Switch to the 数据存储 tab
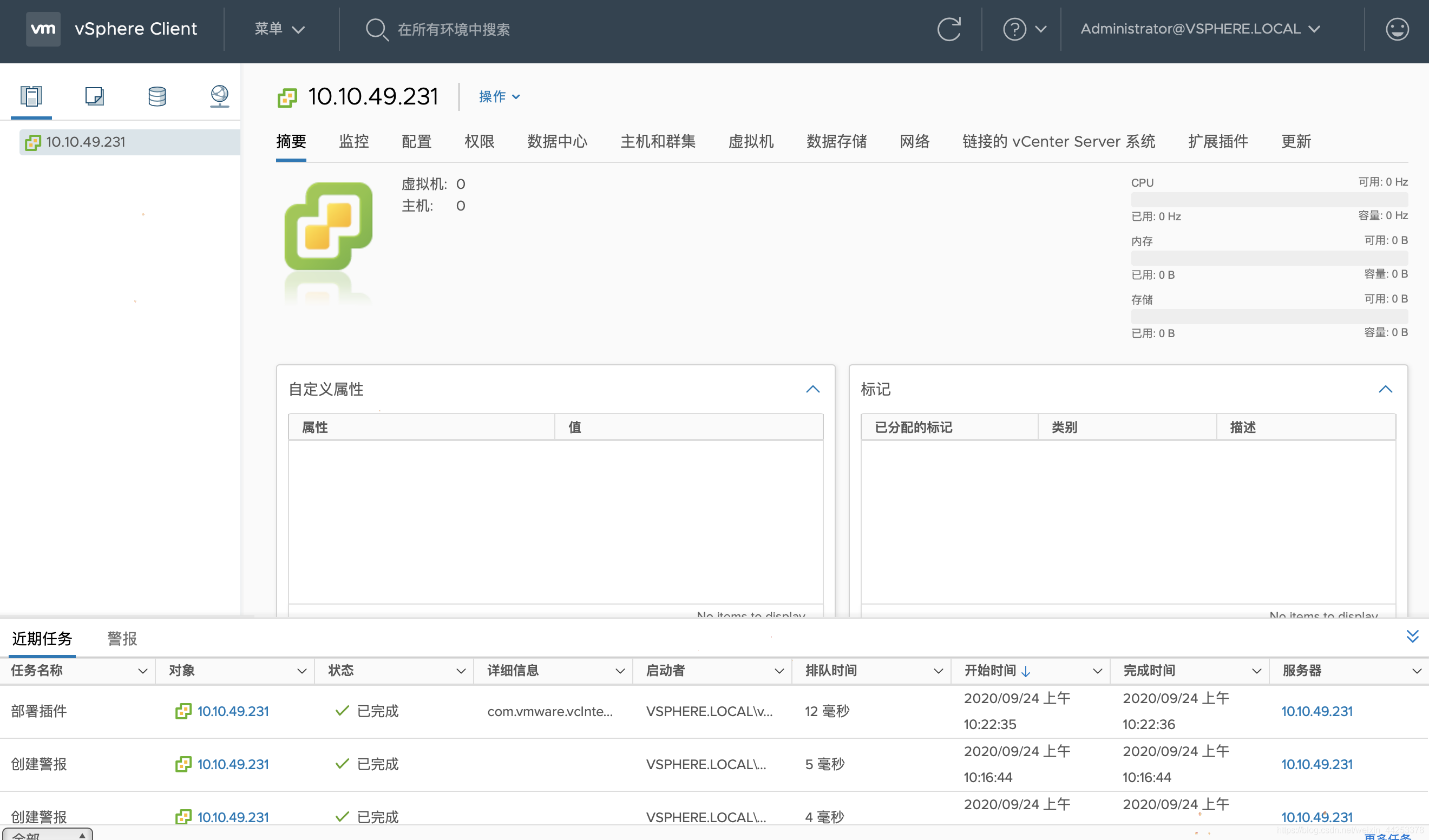 tap(836, 141)
